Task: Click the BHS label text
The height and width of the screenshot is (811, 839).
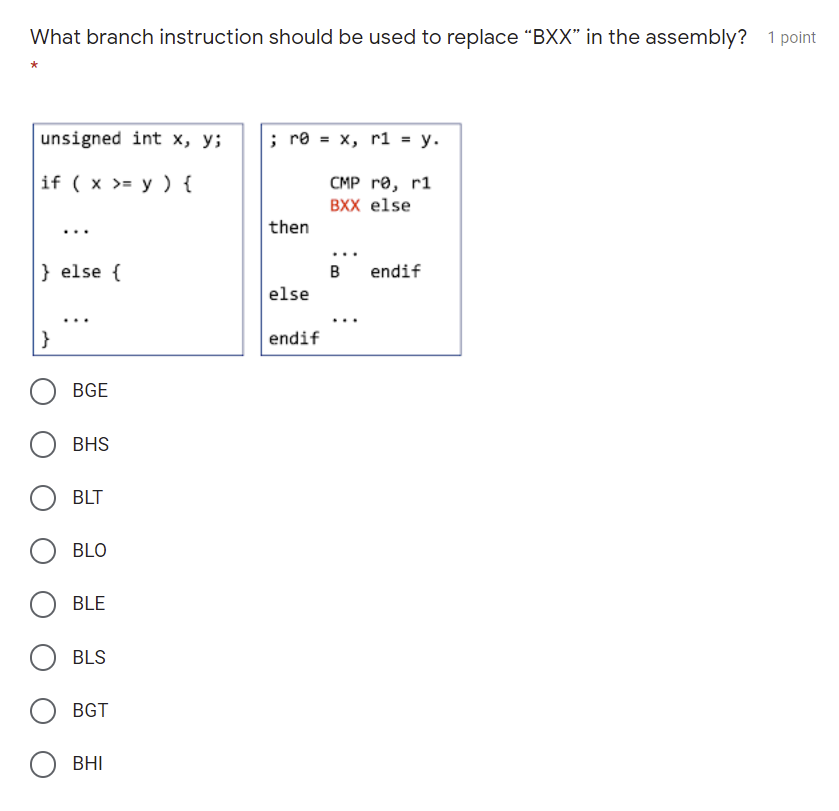Action: click(x=92, y=444)
